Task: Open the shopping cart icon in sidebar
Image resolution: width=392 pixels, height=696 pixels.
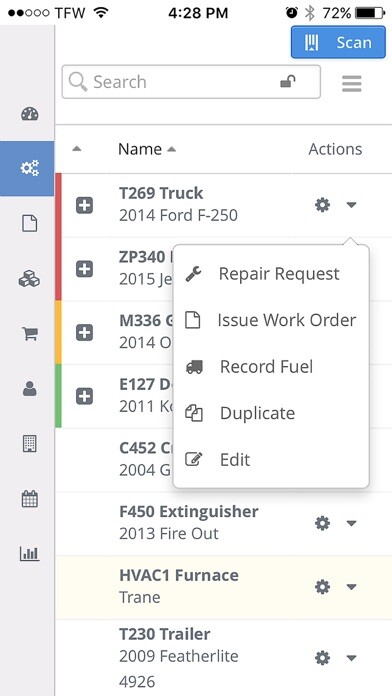Action: (x=30, y=333)
